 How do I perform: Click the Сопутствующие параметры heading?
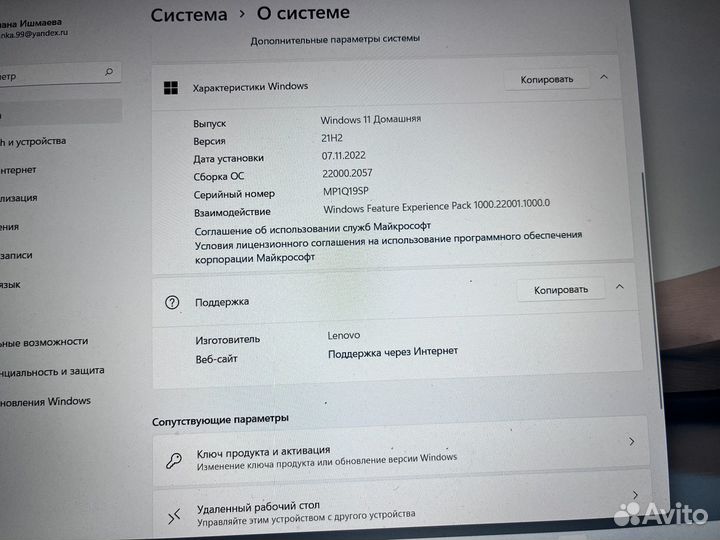(x=220, y=420)
